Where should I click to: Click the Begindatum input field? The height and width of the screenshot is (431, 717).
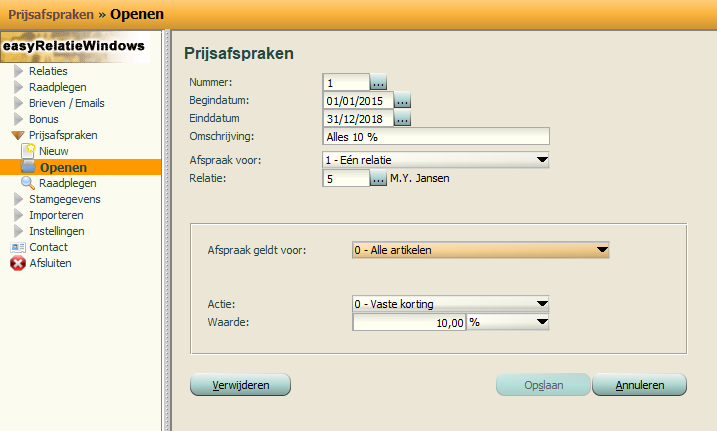click(x=358, y=101)
